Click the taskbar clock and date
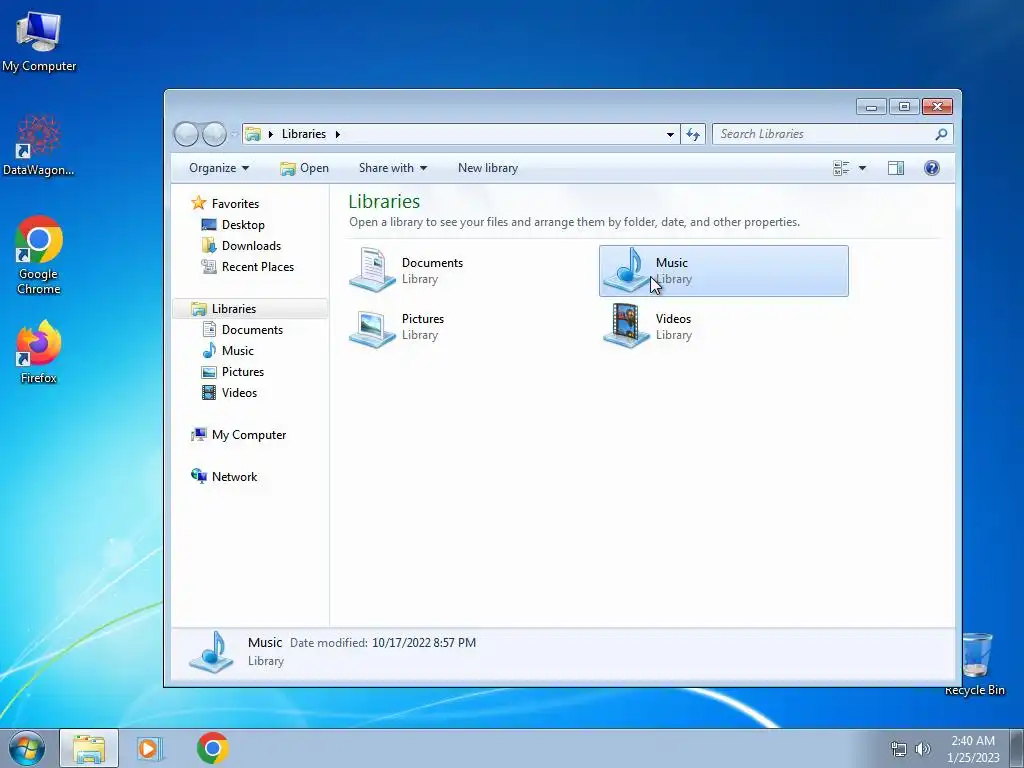1024x768 pixels. point(973,748)
